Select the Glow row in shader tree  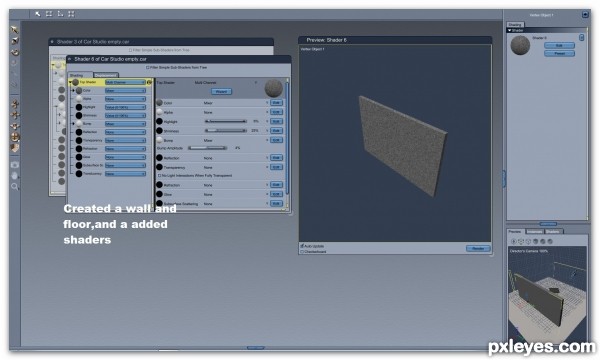(x=110, y=157)
